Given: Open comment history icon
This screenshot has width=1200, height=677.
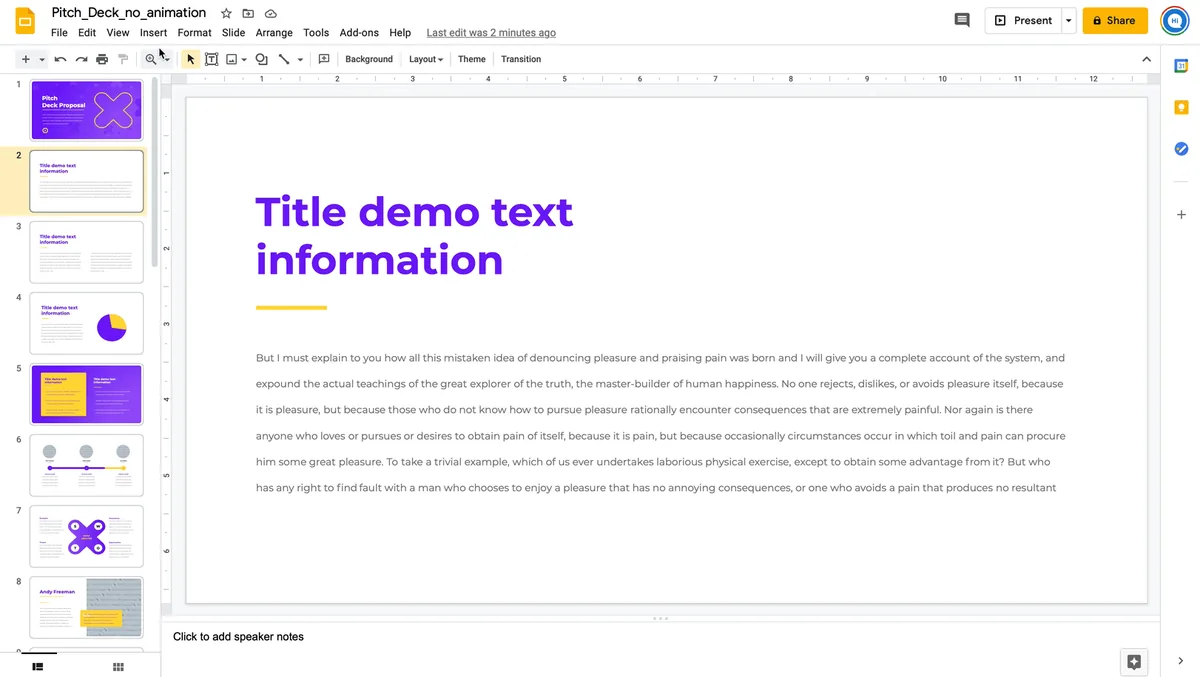Looking at the screenshot, I should point(962,20).
